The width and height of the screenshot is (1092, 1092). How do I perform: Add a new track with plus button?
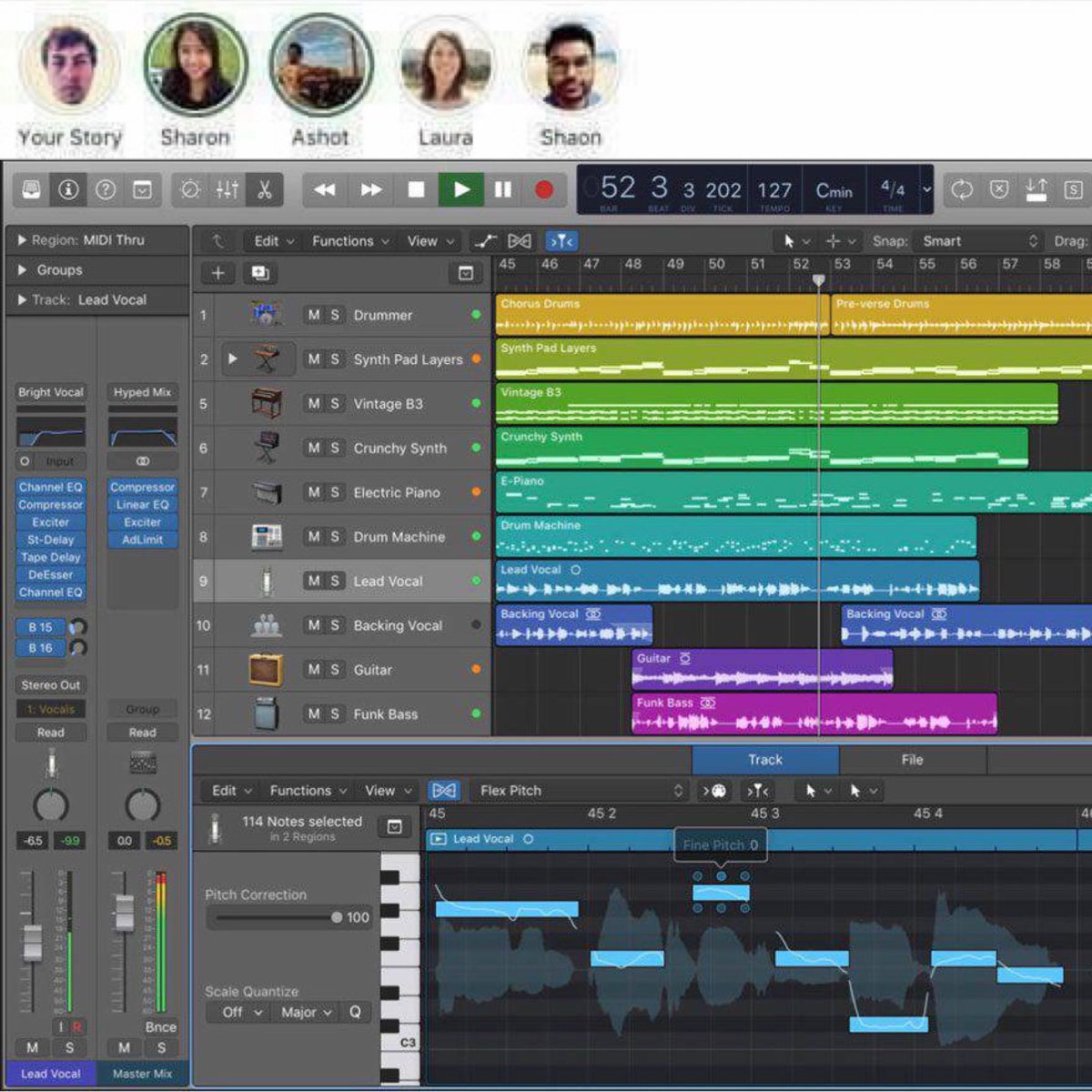tap(218, 273)
